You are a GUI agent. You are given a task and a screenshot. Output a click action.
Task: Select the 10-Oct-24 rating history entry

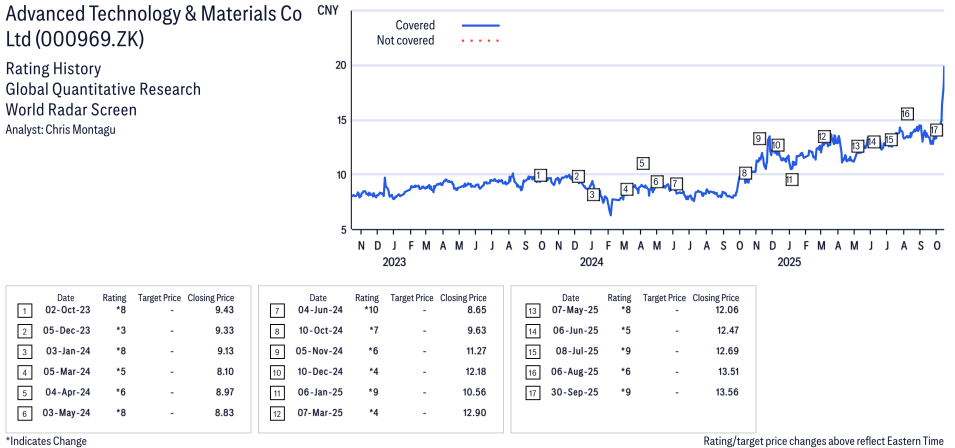click(318, 329)
